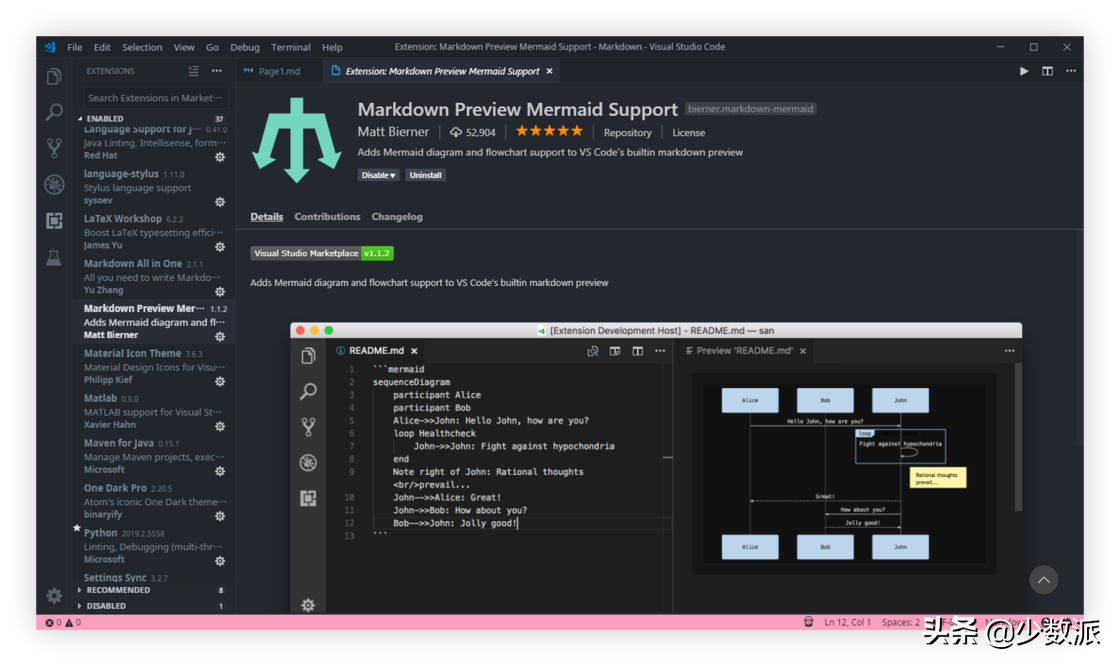Open the Explorer view in activity bar
The height and width of the screenshot is (666, 1120).
(54, 76)
